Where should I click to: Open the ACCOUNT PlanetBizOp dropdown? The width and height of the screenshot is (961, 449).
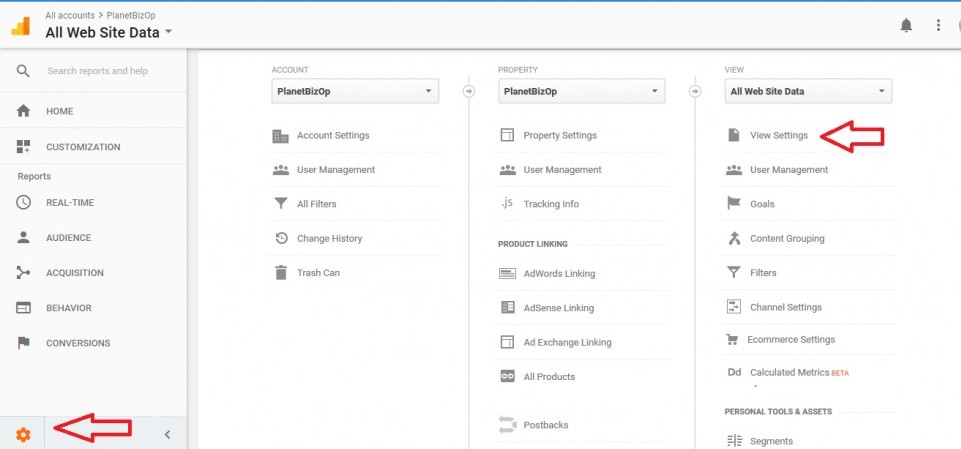tap(355, 91)
